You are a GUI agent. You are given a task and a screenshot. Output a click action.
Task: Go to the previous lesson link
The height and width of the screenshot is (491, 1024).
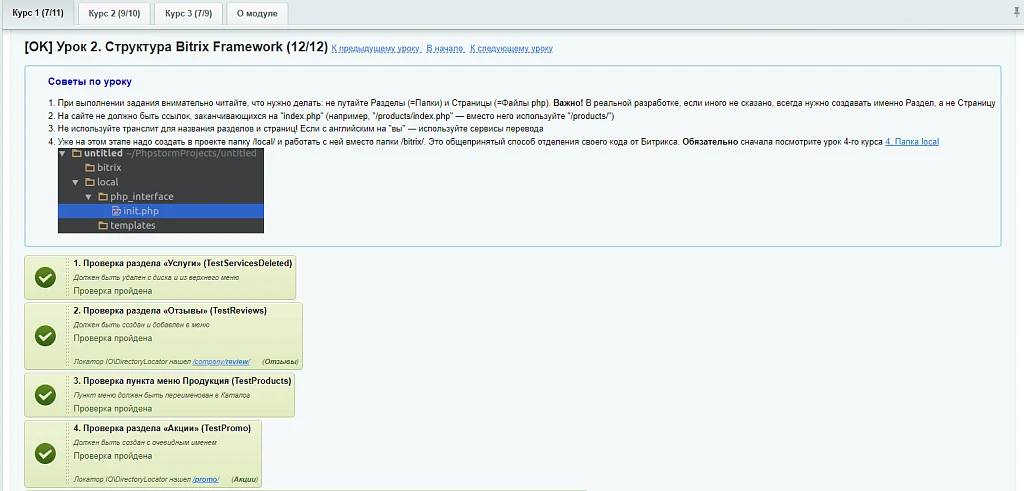(376, 49)
